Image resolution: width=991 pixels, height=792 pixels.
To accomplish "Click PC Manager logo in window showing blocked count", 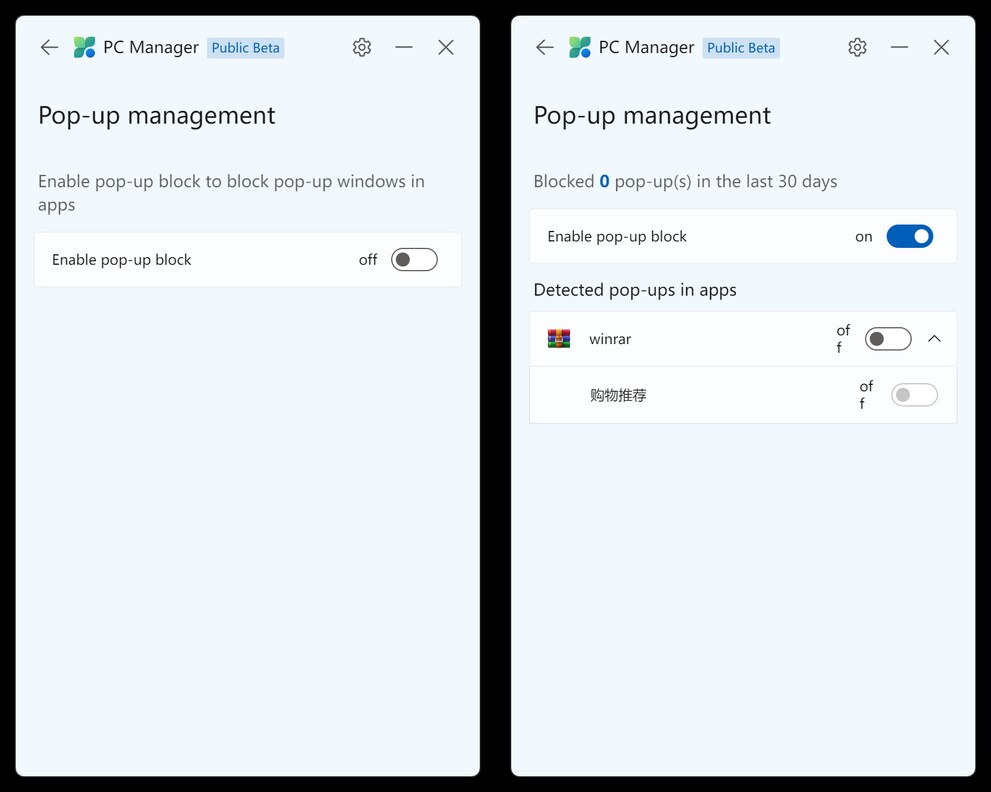I will coord(580,47).
